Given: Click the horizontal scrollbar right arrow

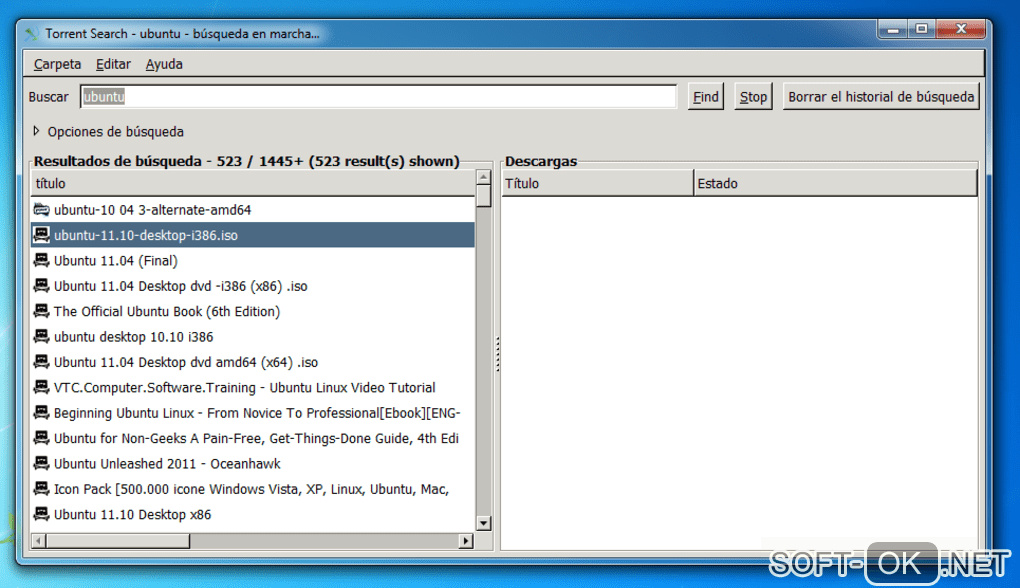Looking at the screenshot, I should click(x=465, y=541).
